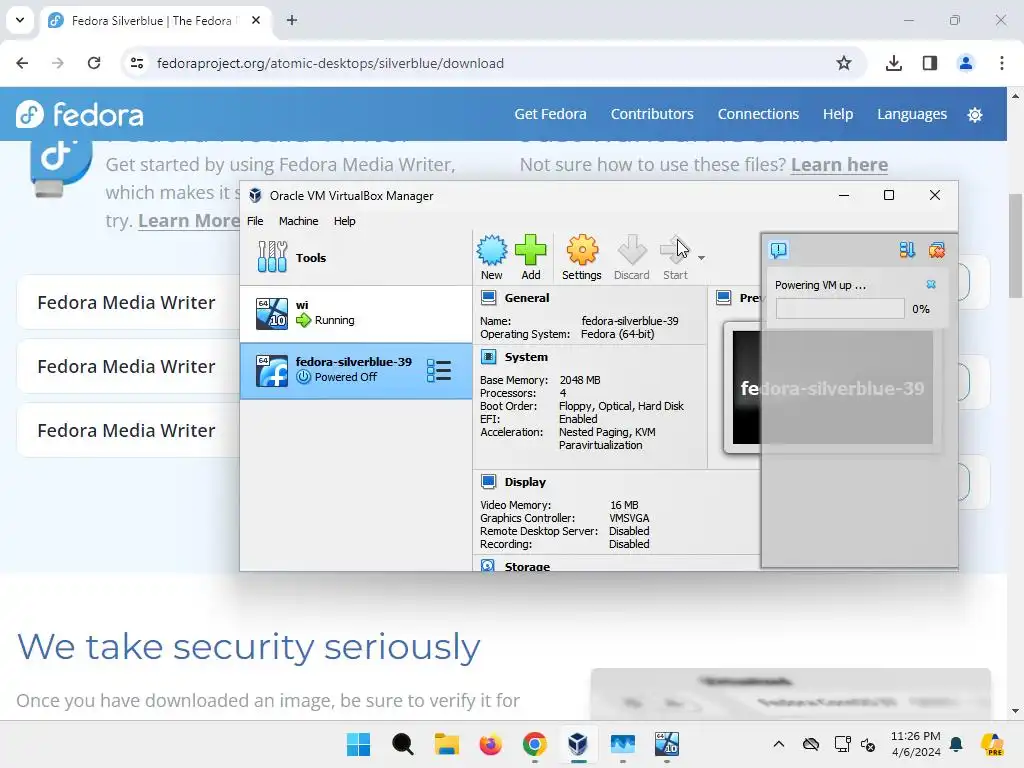Screen dimensions: 1024x768
Task: Click the Display section header
Action: [x=525, y=482]
